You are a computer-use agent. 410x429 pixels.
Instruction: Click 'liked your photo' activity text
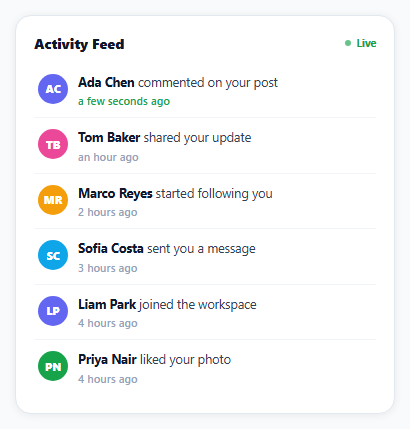point(185,360)
